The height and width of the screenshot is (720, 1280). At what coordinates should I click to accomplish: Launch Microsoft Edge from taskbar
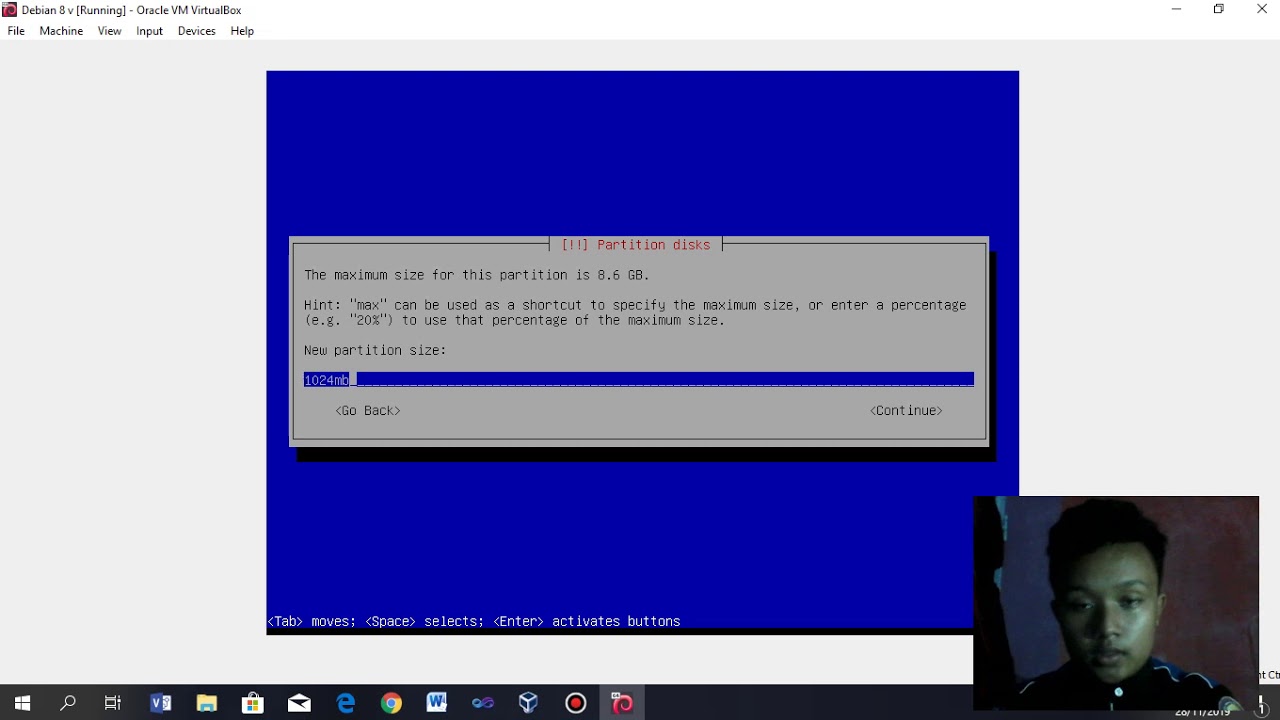pos(345,703)
